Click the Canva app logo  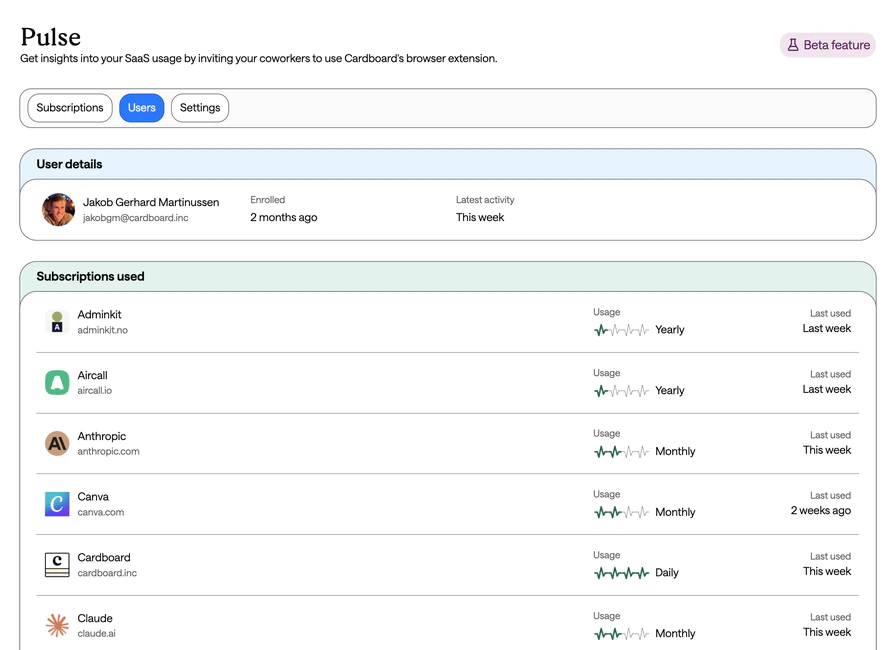57,504
